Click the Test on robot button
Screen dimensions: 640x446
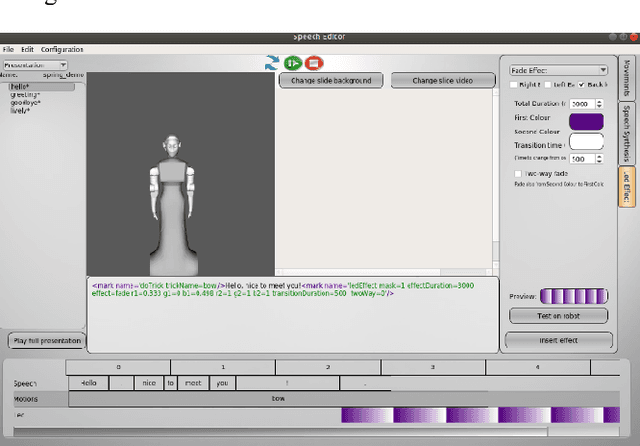tap(558, 316)
